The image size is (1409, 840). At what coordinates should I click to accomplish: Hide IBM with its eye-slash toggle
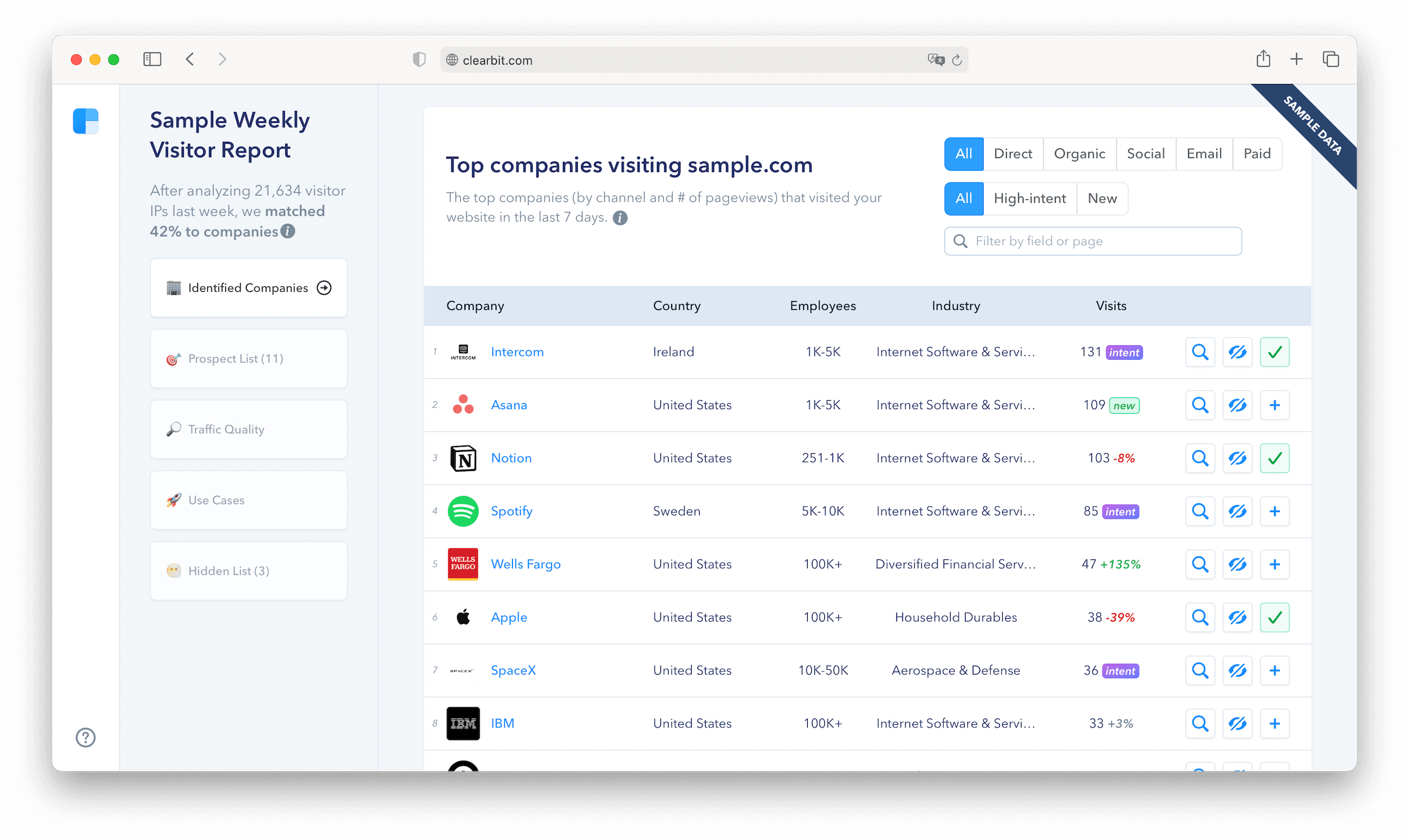point(1237,723)
